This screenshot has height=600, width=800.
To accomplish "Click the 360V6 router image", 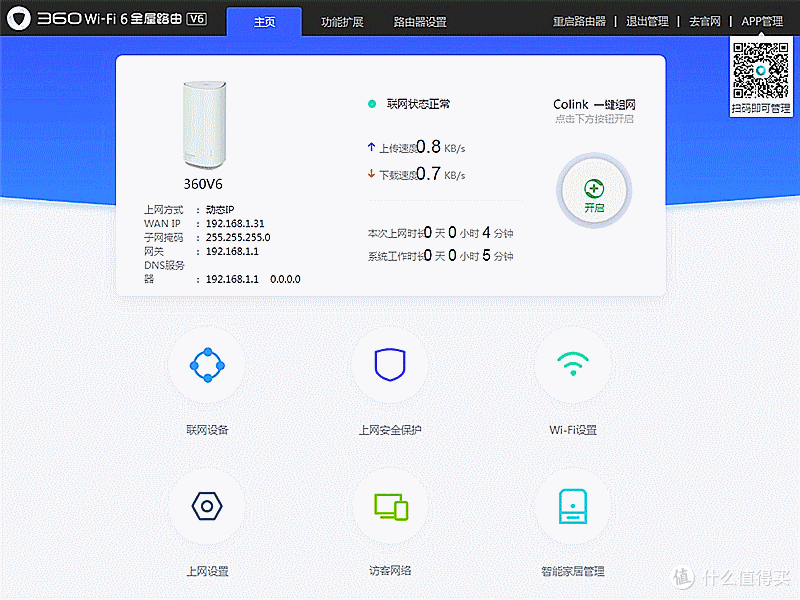I will pyautogui.click(x=205, y=125).
